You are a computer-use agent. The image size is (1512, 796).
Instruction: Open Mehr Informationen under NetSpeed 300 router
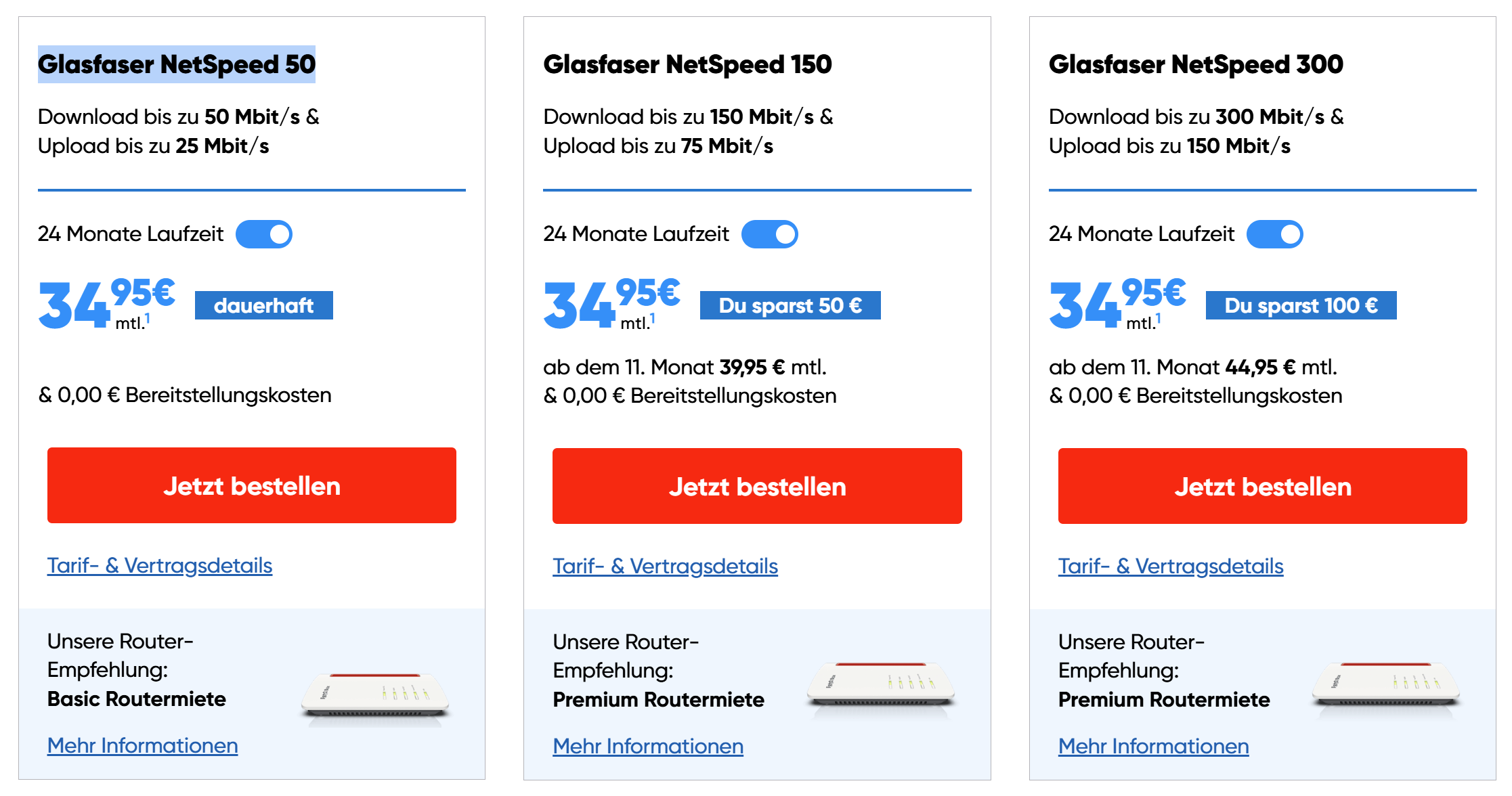coord(1153,746)
